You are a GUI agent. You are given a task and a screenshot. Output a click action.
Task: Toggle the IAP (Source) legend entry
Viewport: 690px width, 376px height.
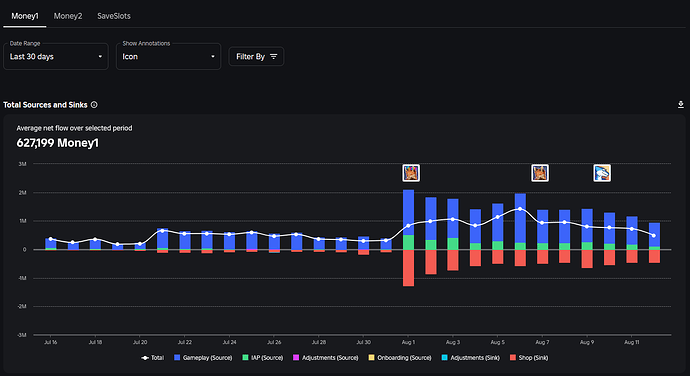263,358
